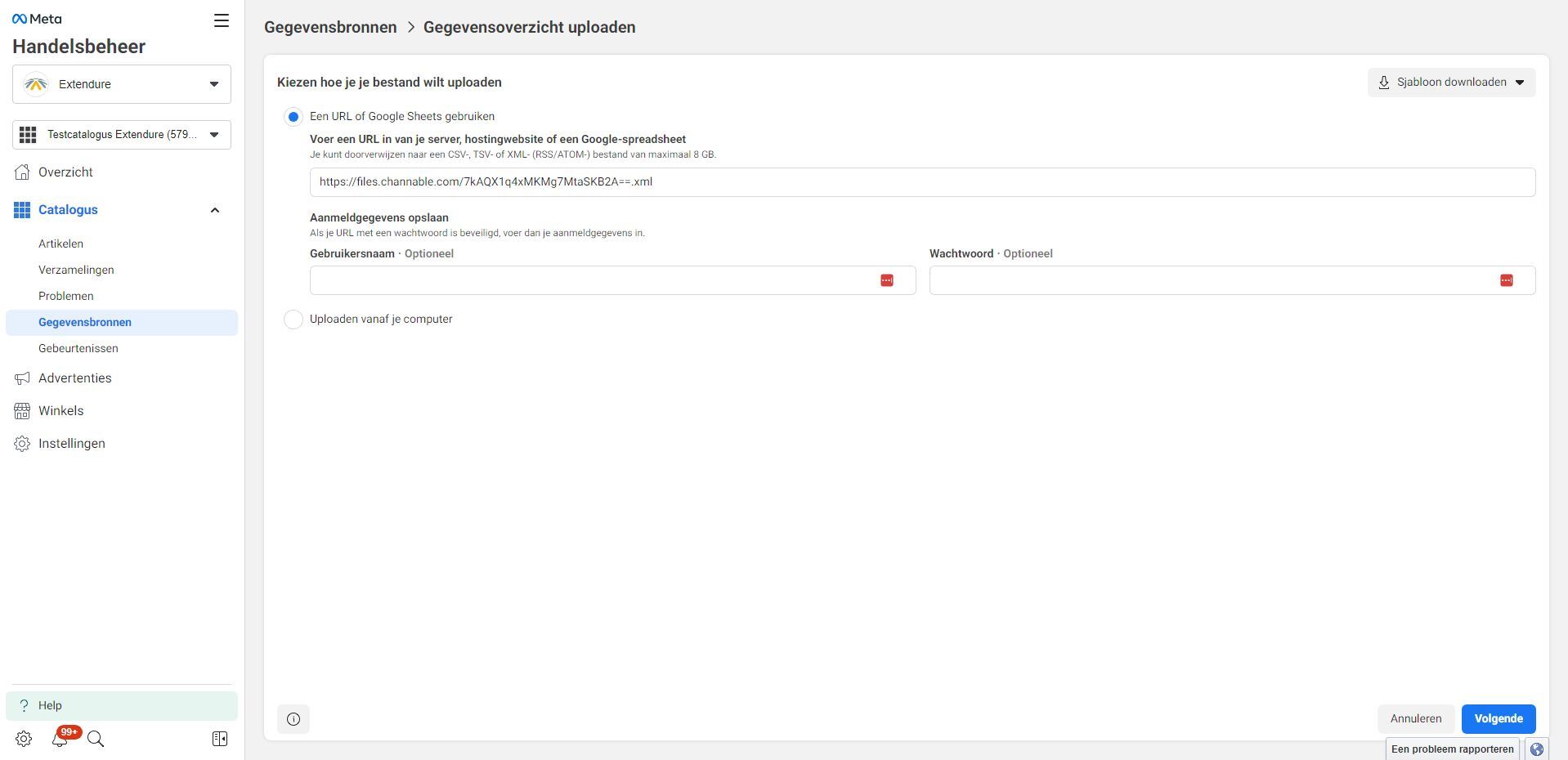Open the hamburger menu icon
The width and height of the screenshot is (1568, 760).
[x=222, y=20]
